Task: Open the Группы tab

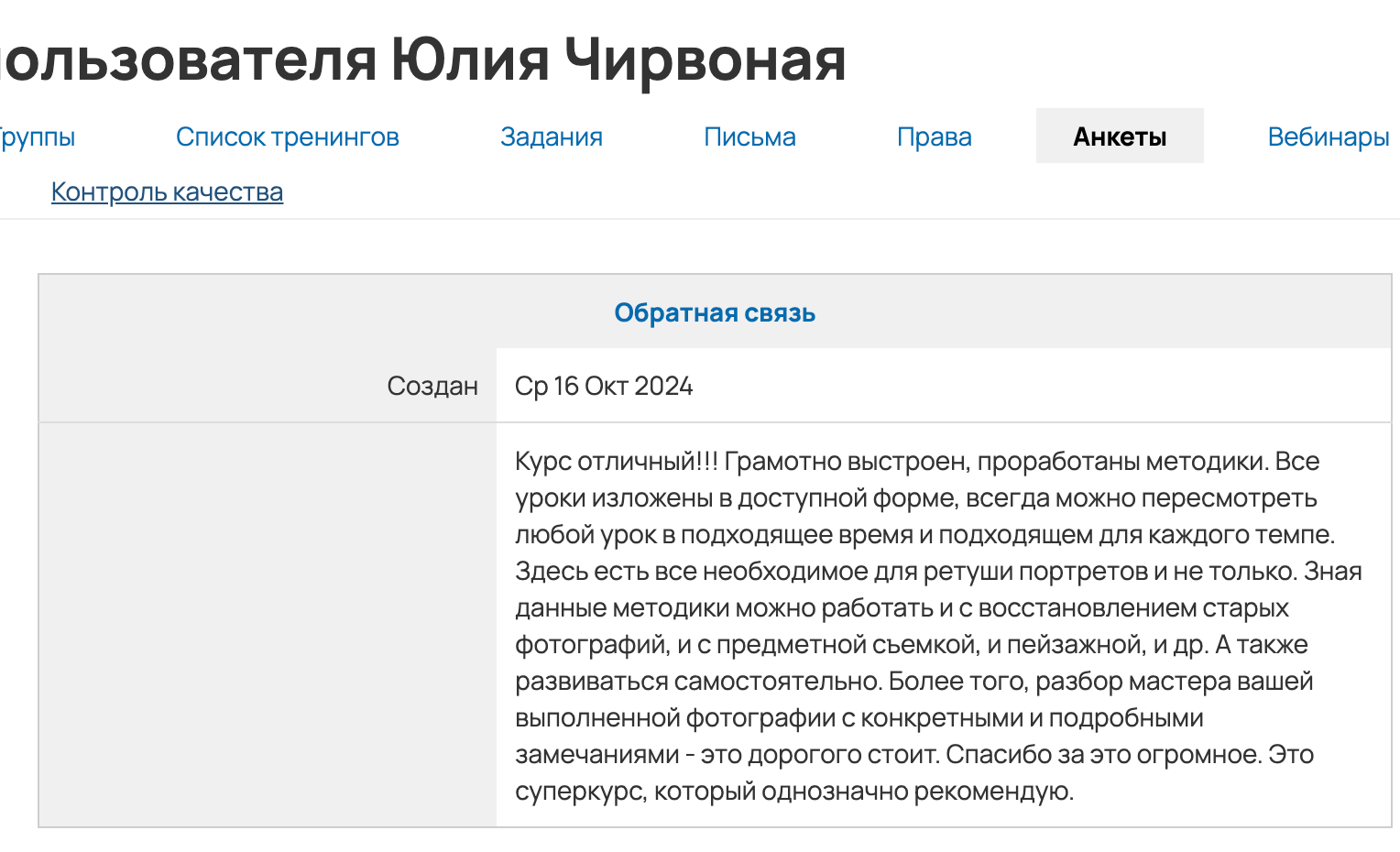Action: click(37, 137)
